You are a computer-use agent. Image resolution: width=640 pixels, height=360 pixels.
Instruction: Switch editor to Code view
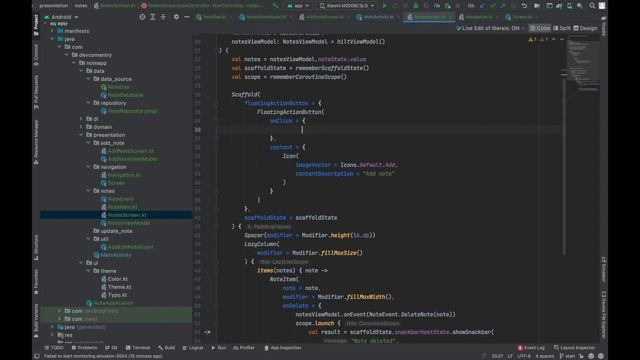(x=540, y=28)
